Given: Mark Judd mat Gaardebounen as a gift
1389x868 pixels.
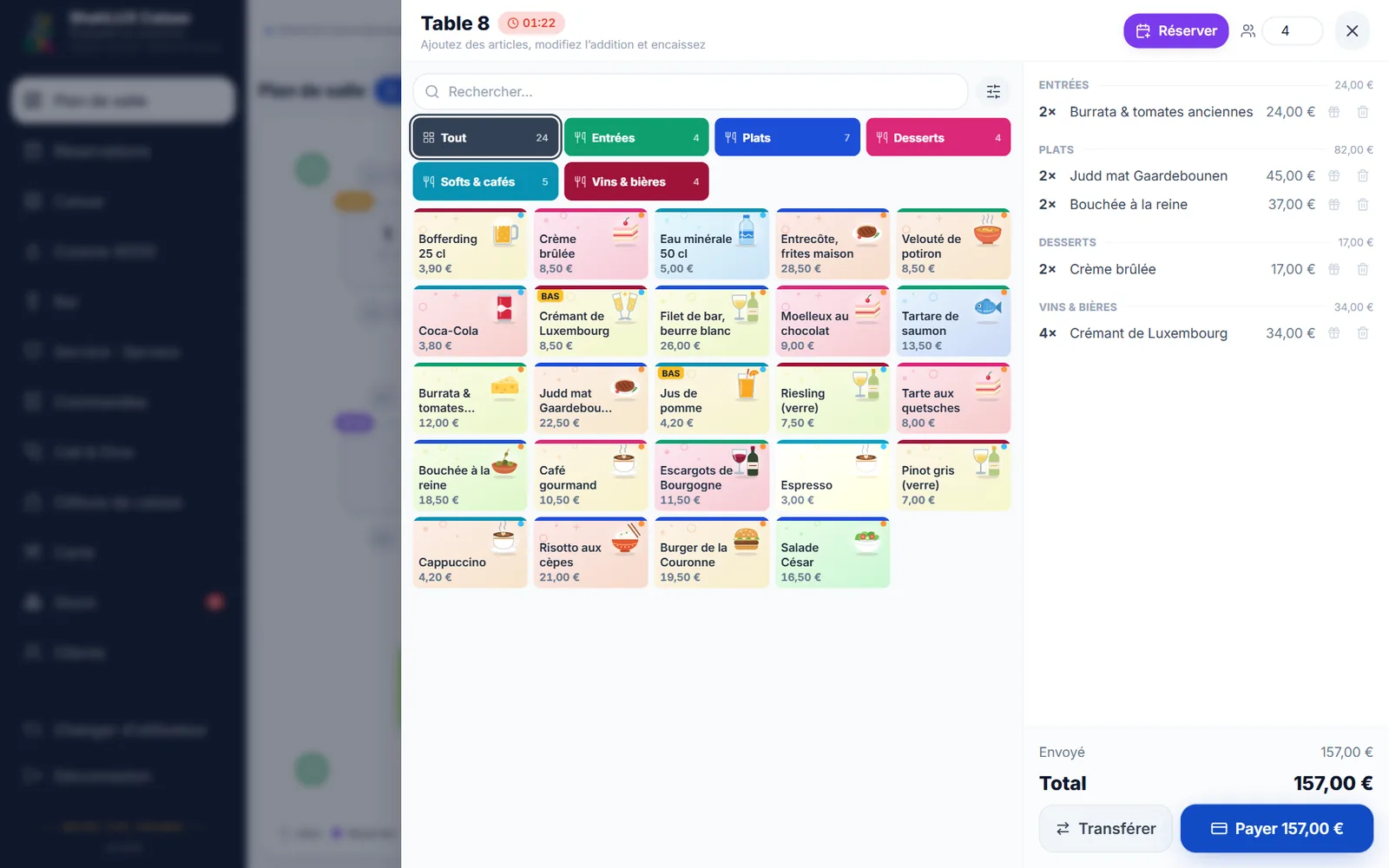Looking at the screenshot, I should pos(1334,176).
